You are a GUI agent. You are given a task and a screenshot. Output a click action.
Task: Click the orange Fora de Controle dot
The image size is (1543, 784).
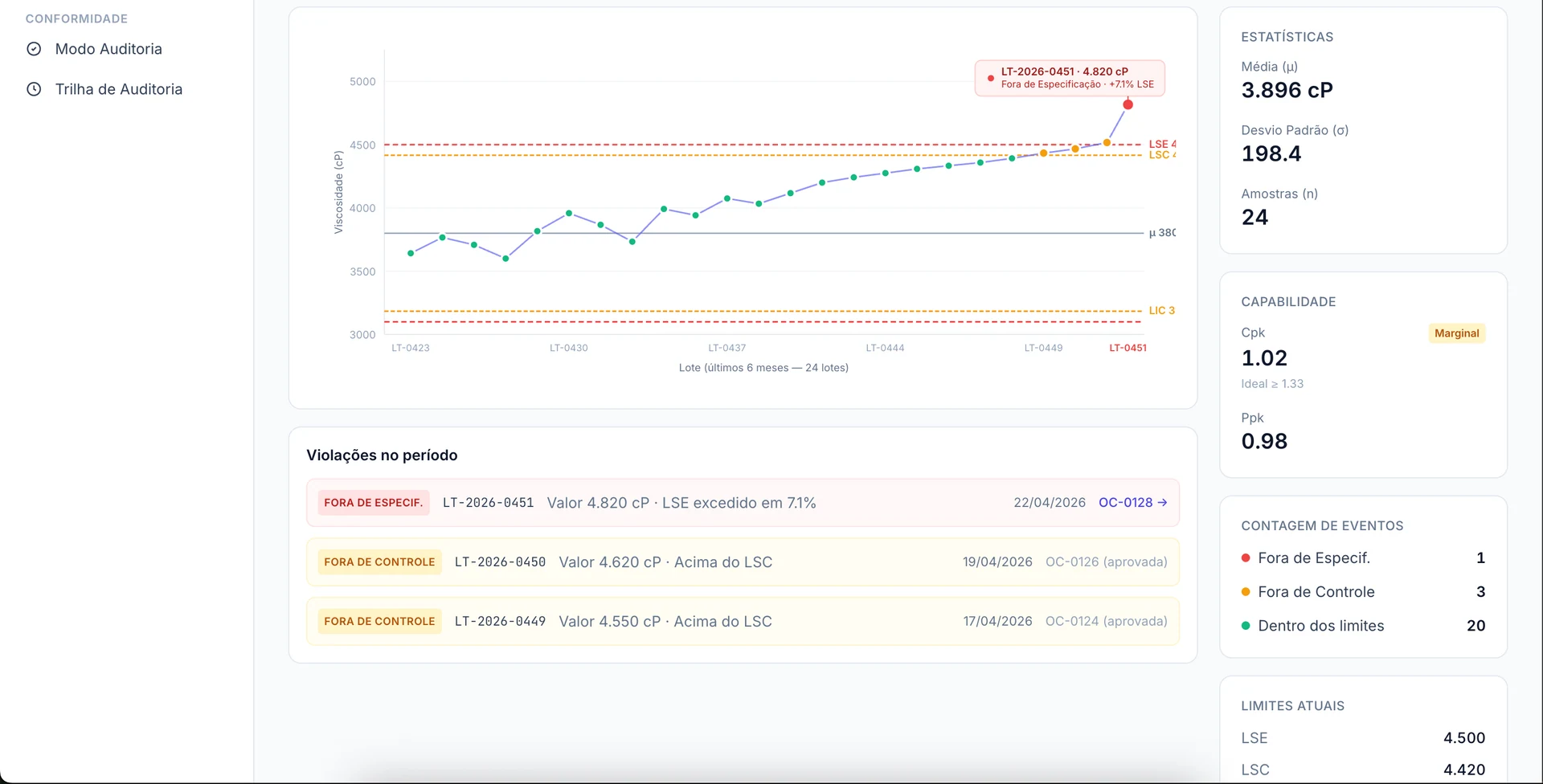click(x=1246, y=592)
